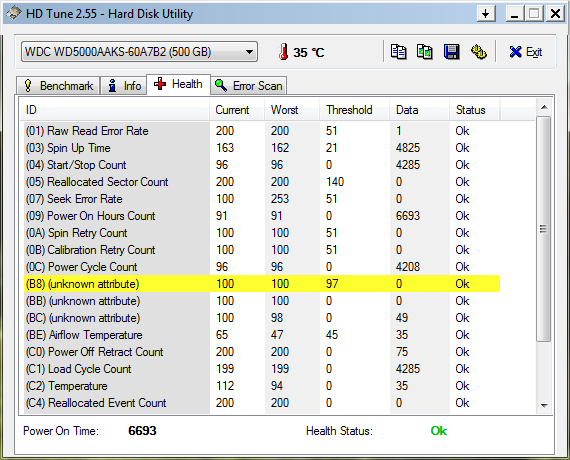Select the Health tab
Screen dimensions: 570x460
178,84
